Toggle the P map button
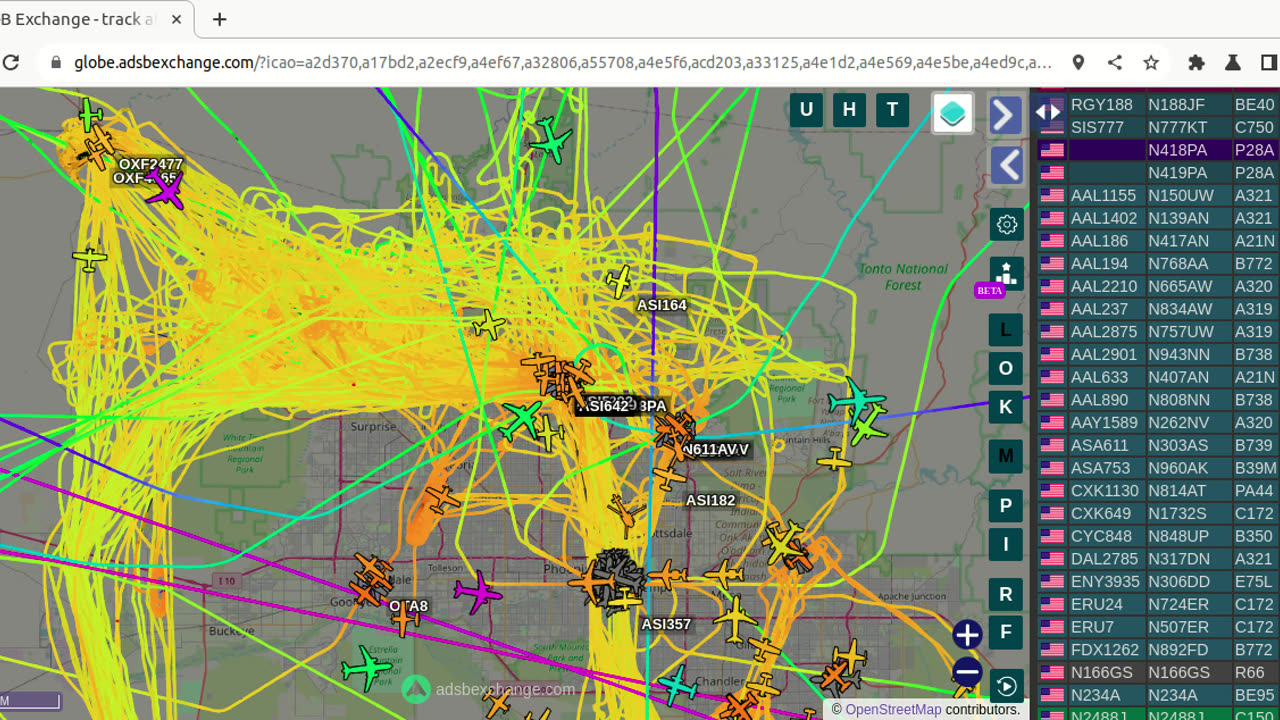Viewport: 1280px width, 720px height. tap(1006, 505)
